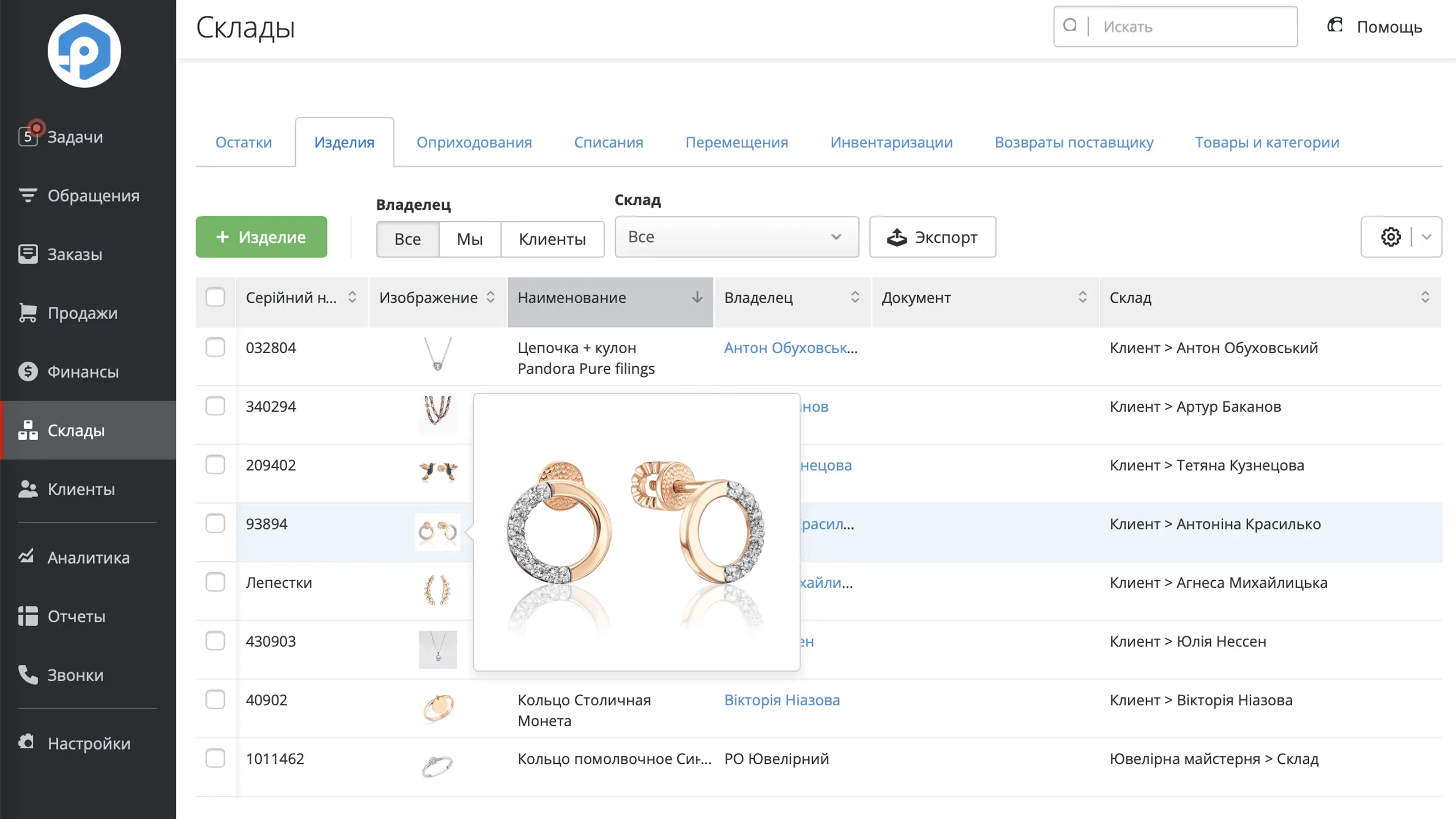Open owner link Антон Обуховськ...
The image size is (1456, 819).
[791, 348]
